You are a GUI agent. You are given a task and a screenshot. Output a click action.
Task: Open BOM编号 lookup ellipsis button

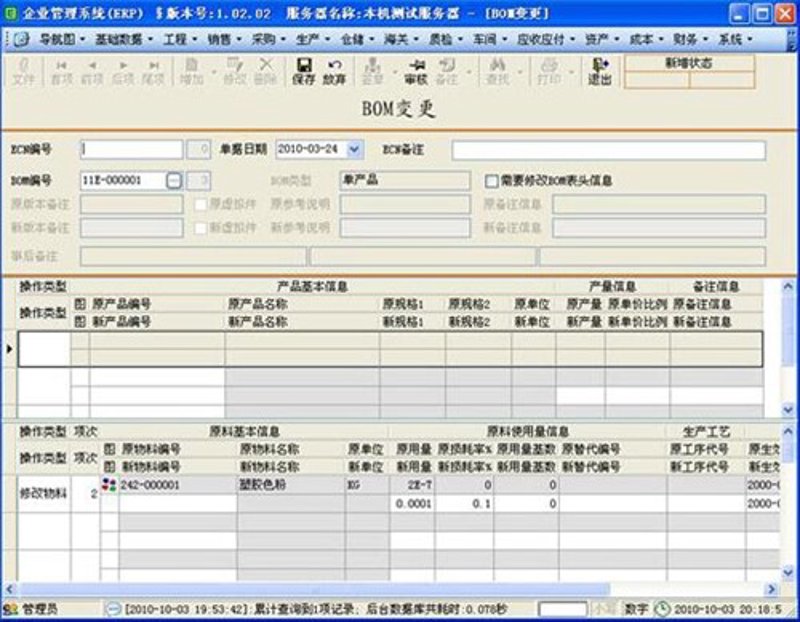pos(174,180)
